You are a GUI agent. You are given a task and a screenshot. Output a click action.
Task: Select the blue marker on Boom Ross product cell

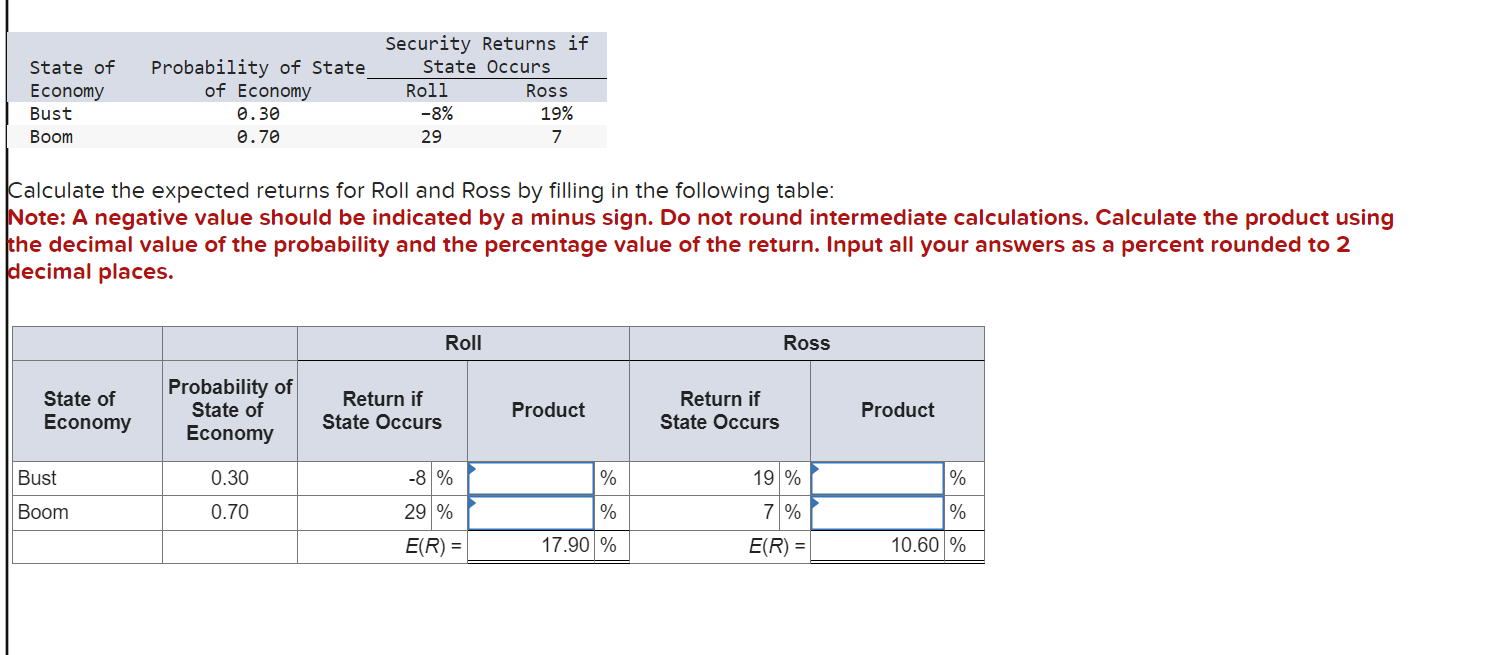tap(813, 502)
